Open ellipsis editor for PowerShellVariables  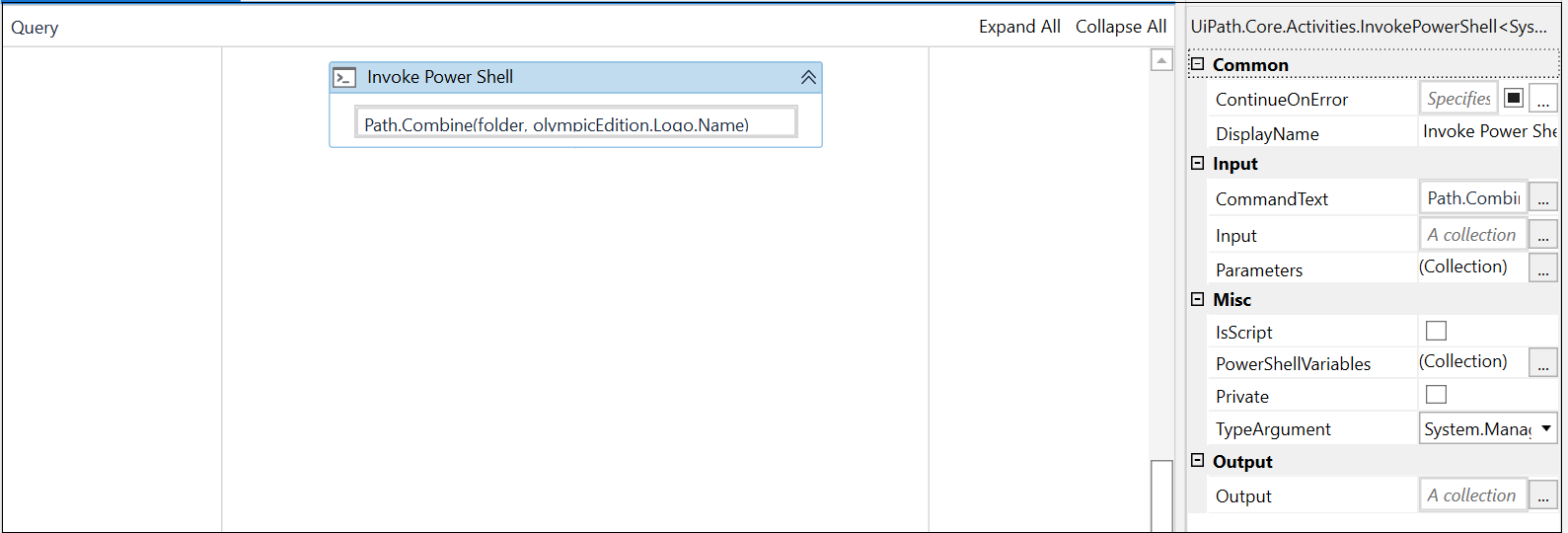(1543, 363)
